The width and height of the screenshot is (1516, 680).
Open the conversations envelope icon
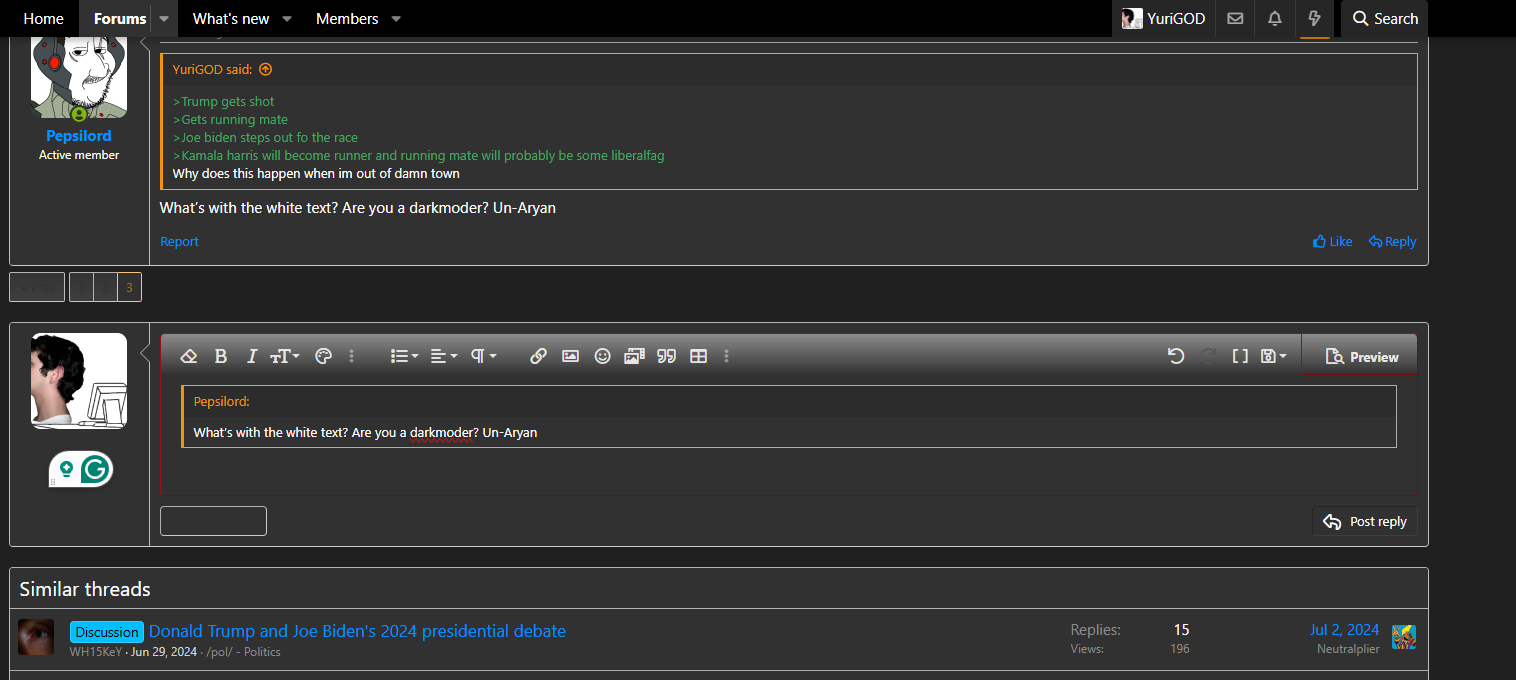coord(1235,19)
